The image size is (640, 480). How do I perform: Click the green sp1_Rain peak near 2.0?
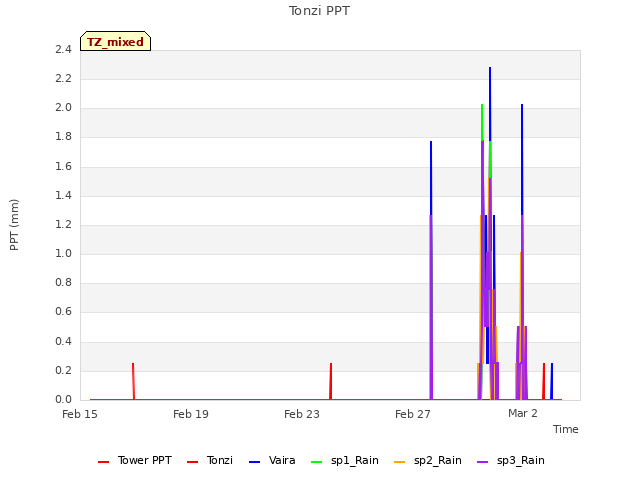click(482, 105)
